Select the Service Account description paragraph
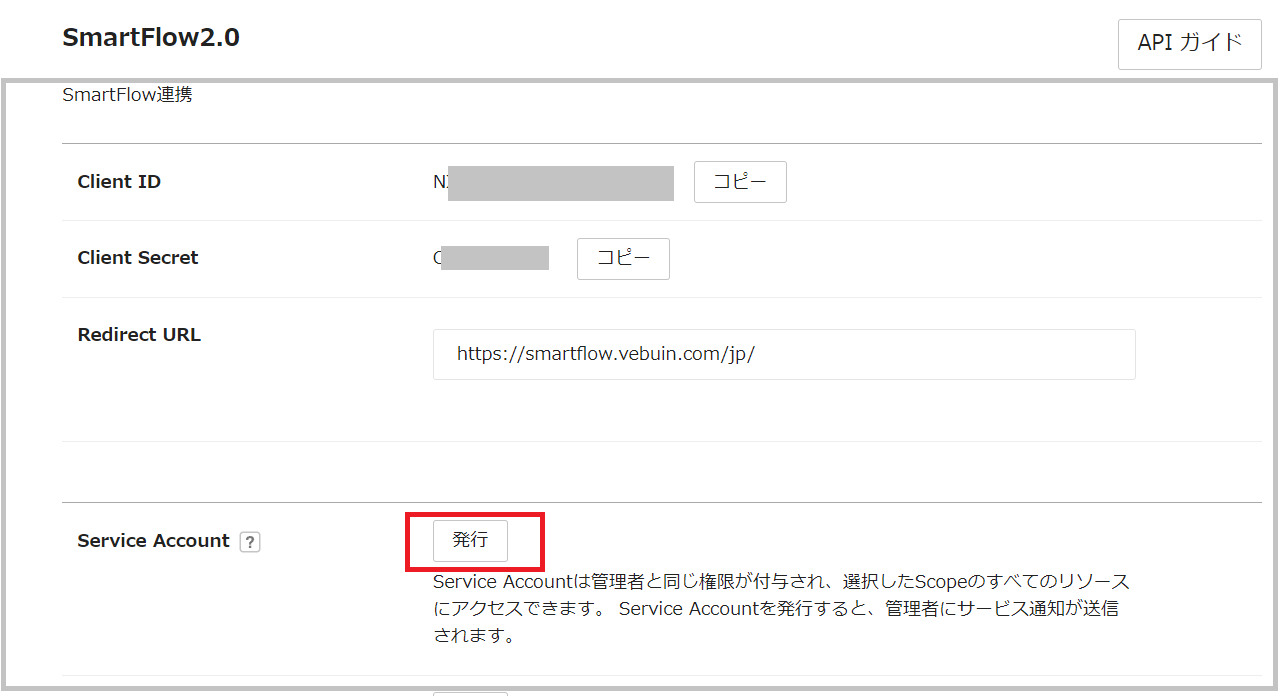Viewport: 1278px width, 696px height. (x=781, y=608)
